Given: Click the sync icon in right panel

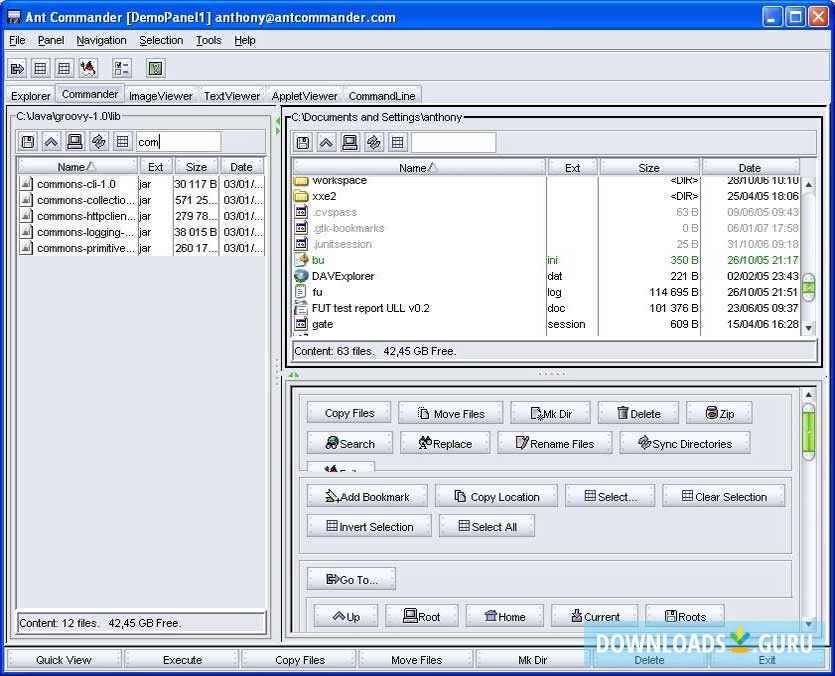Looking at the screenshot, I should [374, 142].
